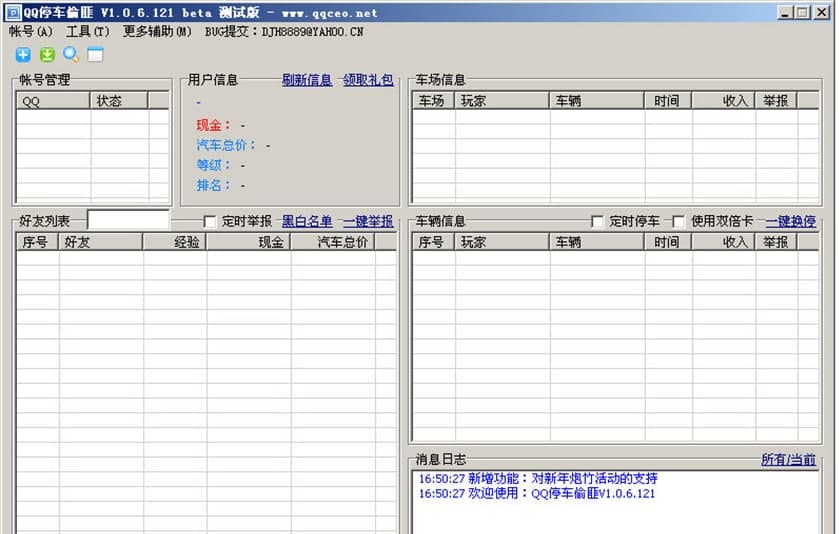
Task: Click the 收入 column header in 车场信息
Action: (723, 101)
